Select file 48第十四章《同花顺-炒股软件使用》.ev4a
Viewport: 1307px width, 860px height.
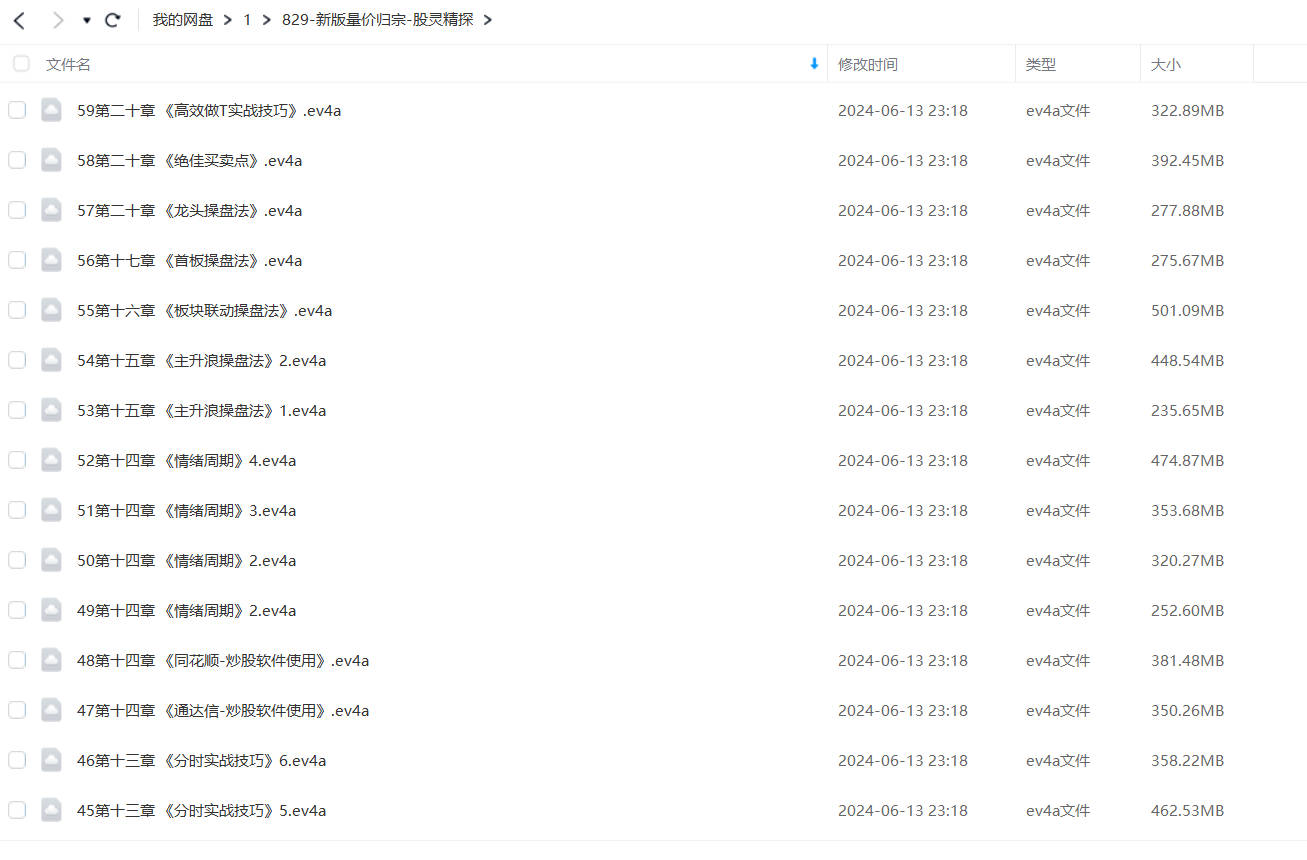[x=223, y=661]
